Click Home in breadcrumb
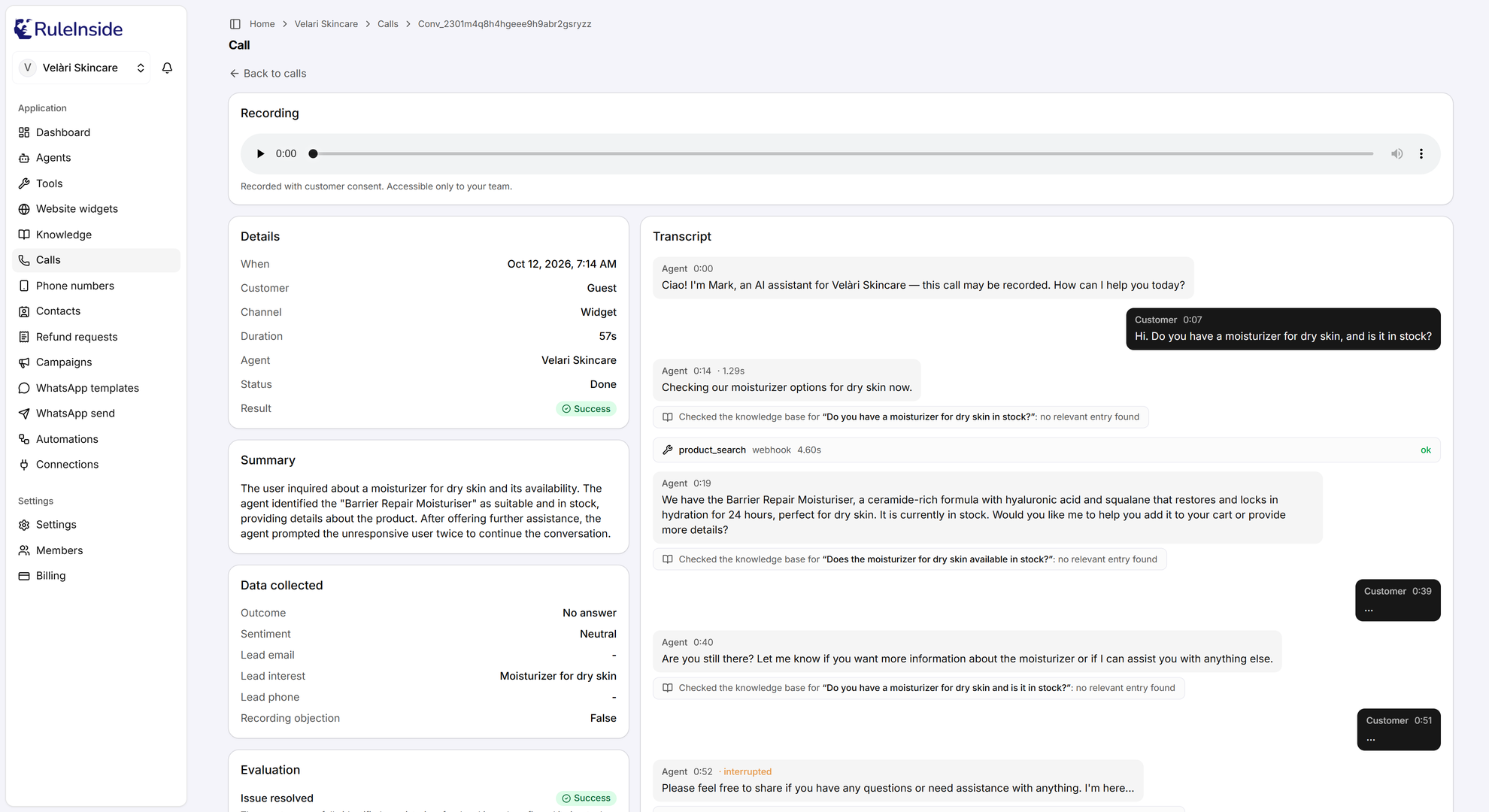This screenshot has height=812, width=1489. [262, 24]
